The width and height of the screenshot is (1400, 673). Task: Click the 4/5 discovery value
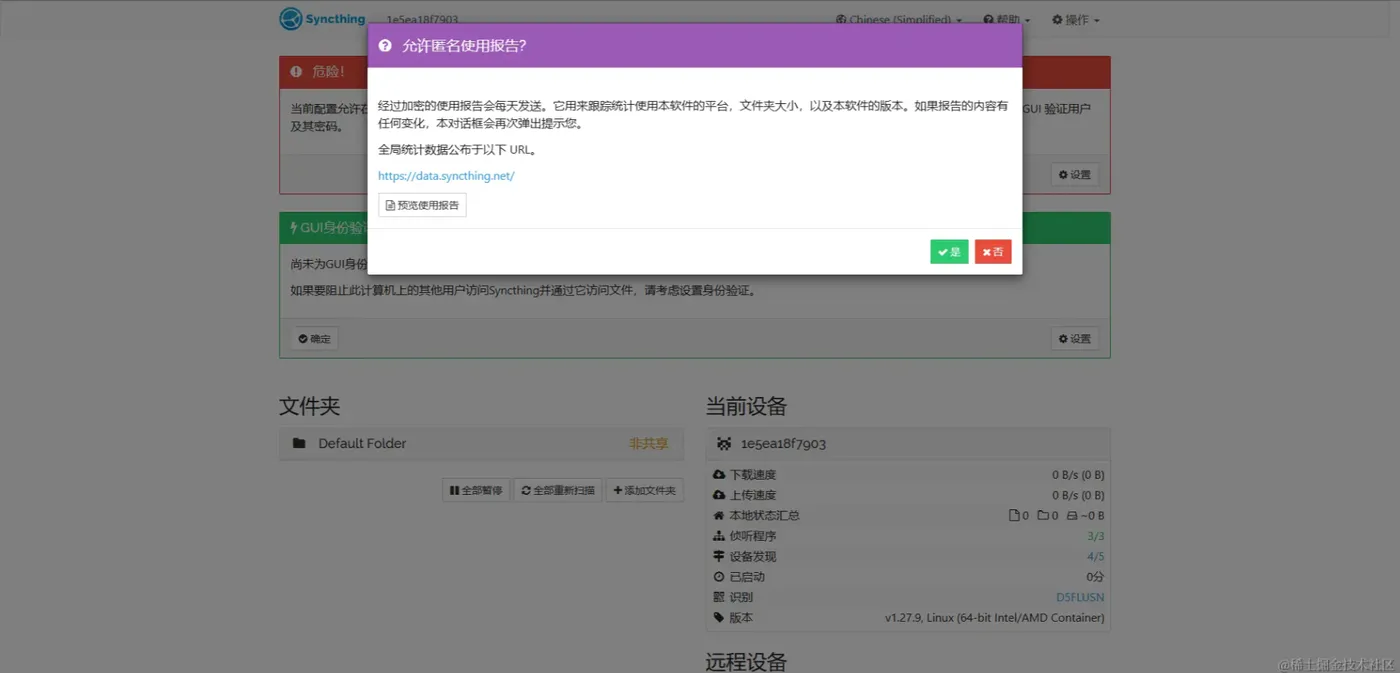pyautogui.click(x=1095, y=557)
